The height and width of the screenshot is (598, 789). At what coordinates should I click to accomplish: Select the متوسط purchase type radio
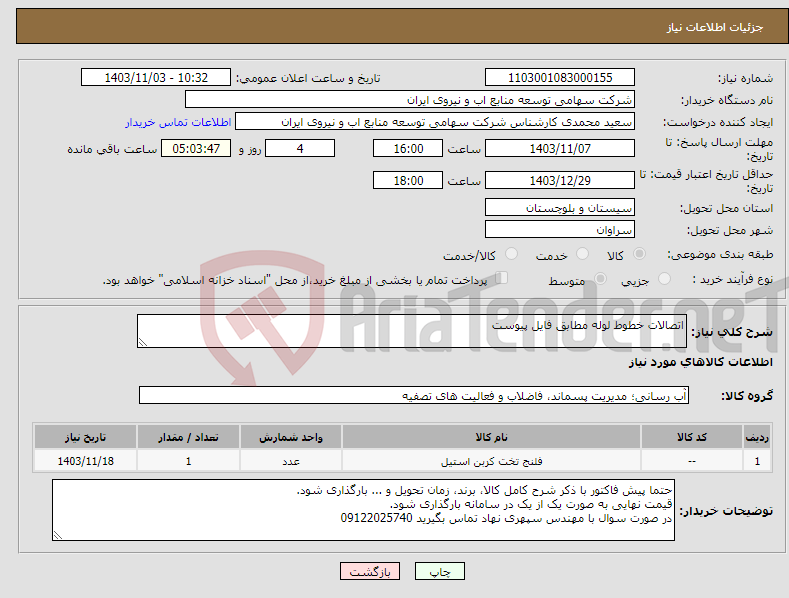[600, 279]
